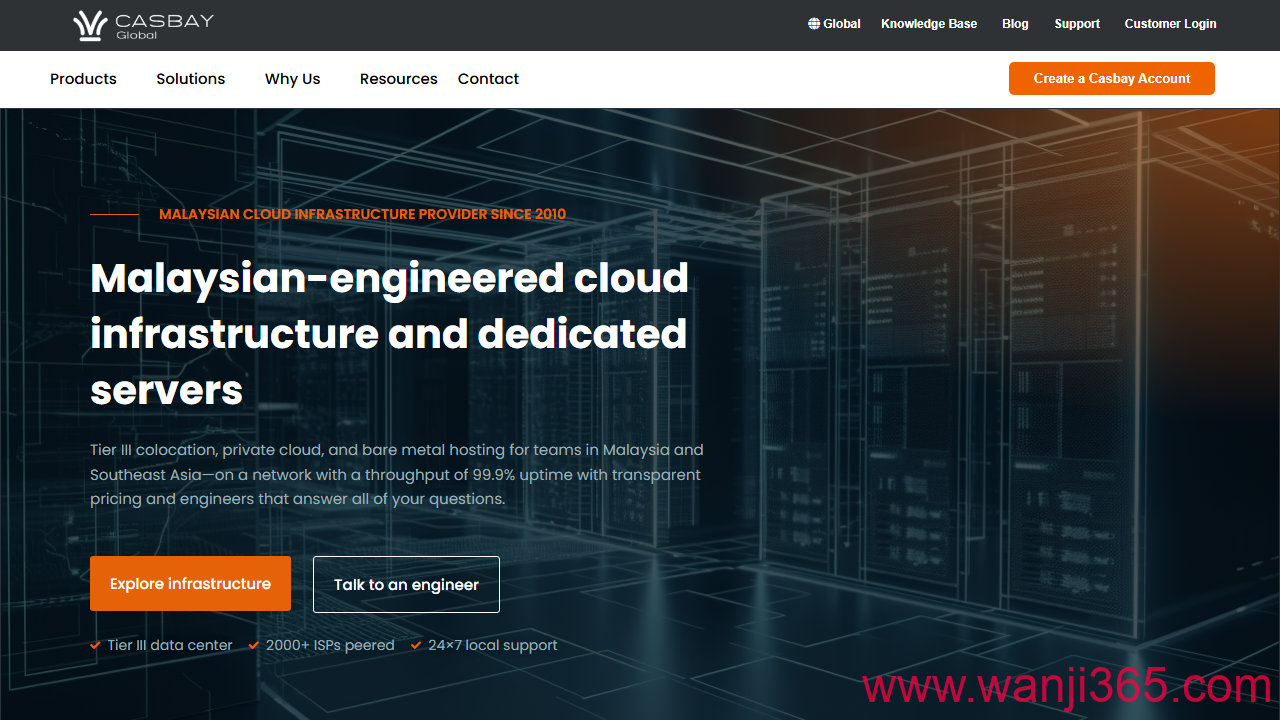Expand the Products menu

coord(83,79)
